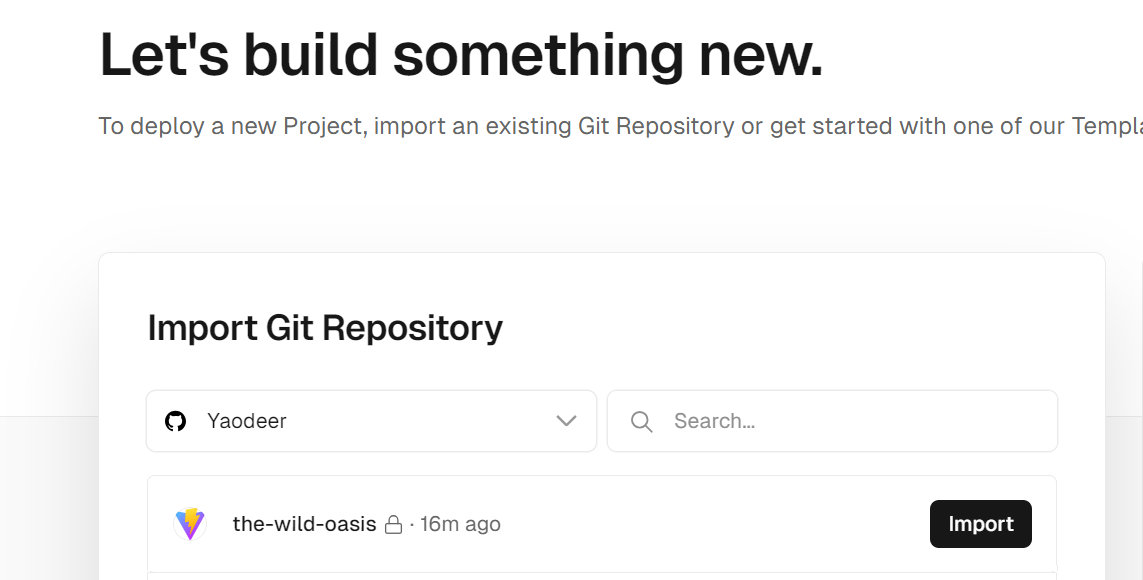1143x580 pixels.
Task: Click the magnifying glass search icon
Action: 641,421
